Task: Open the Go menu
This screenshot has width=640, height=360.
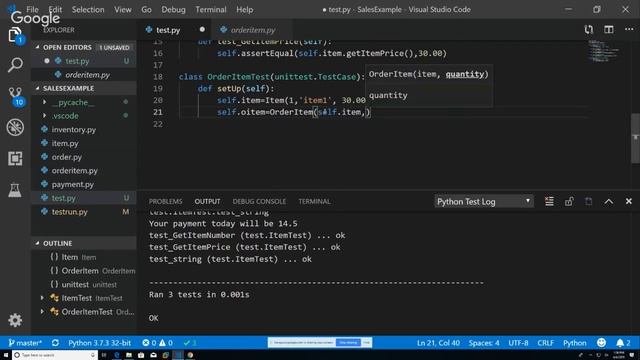Action: click(x=146, y=9)
